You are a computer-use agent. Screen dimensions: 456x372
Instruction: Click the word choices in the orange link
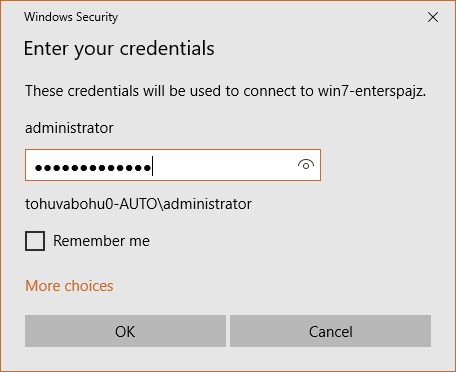pyautogui.click(x=89, y=286)
